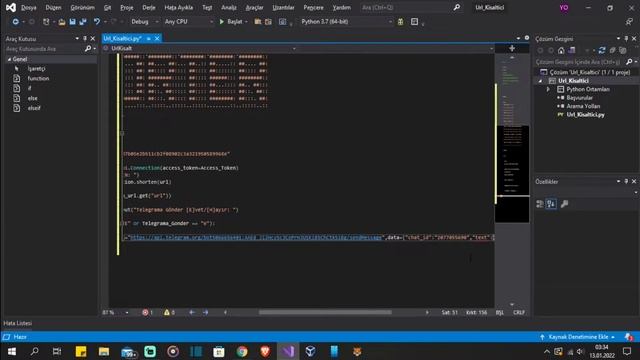Select Url_Kisaltici.py in Solution Explorer
Viewport: 640px width, 360px height.
click(585, 115)
